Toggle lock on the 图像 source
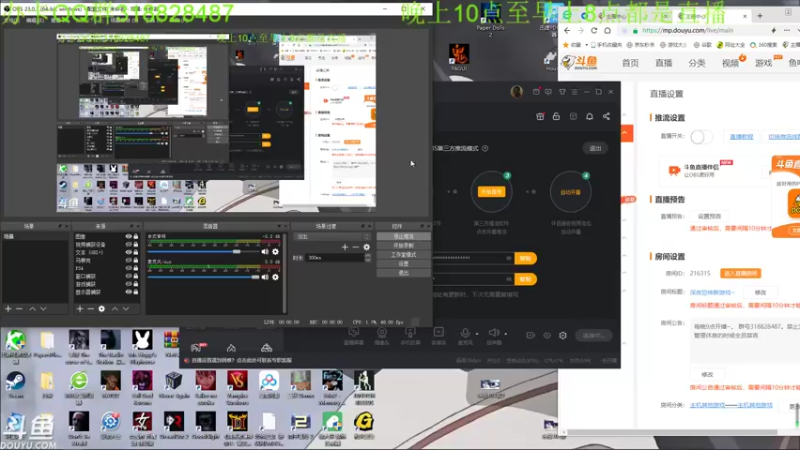The image size is (800, 450). click(x=136, y=237)
